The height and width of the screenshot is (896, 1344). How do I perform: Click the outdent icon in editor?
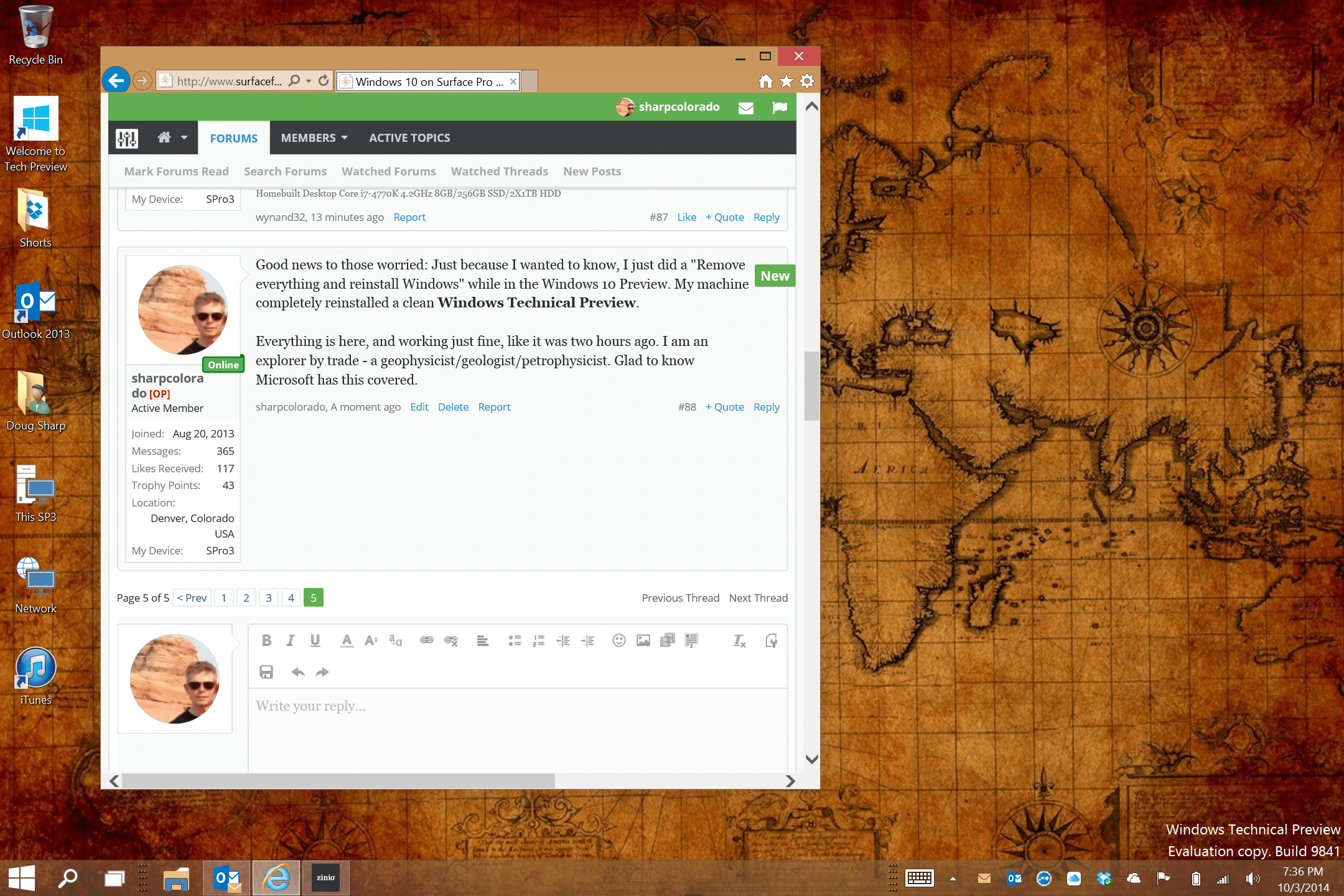(x=563, y=640)
